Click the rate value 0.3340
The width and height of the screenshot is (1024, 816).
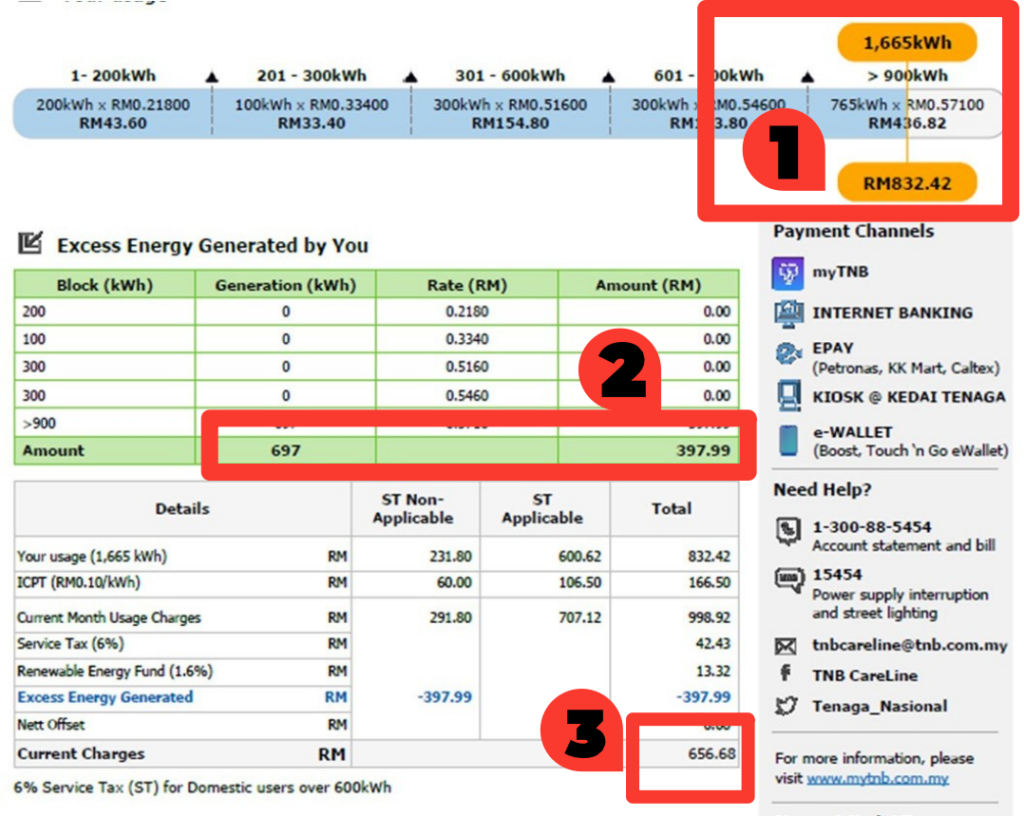click(x=467, y=339)
